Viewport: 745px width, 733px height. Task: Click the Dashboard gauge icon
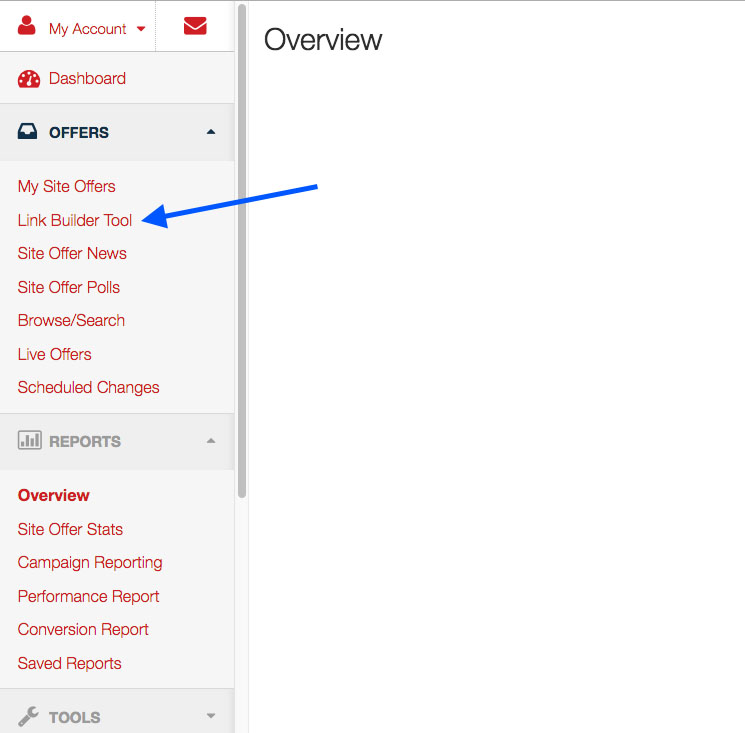point(29,79)
